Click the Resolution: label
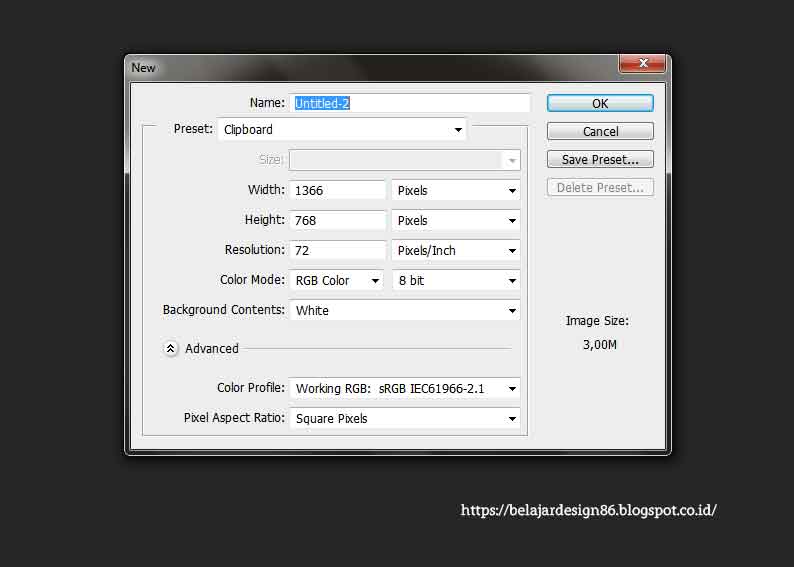Image resolution: width=794 pixels, height=567 pixels. click(x=255, y=250)
